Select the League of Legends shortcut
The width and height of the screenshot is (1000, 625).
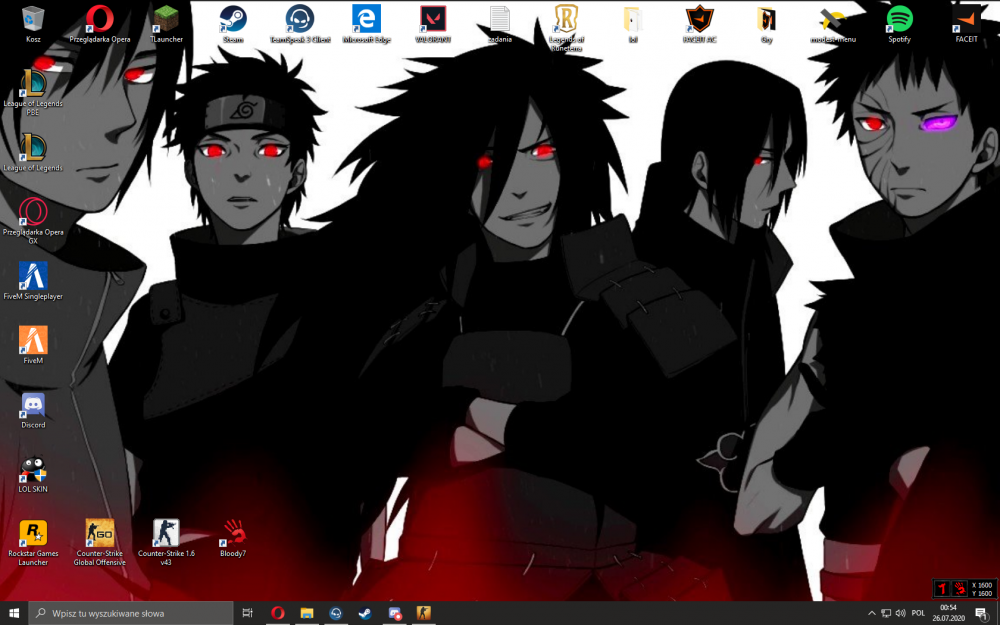click(33, 153)
